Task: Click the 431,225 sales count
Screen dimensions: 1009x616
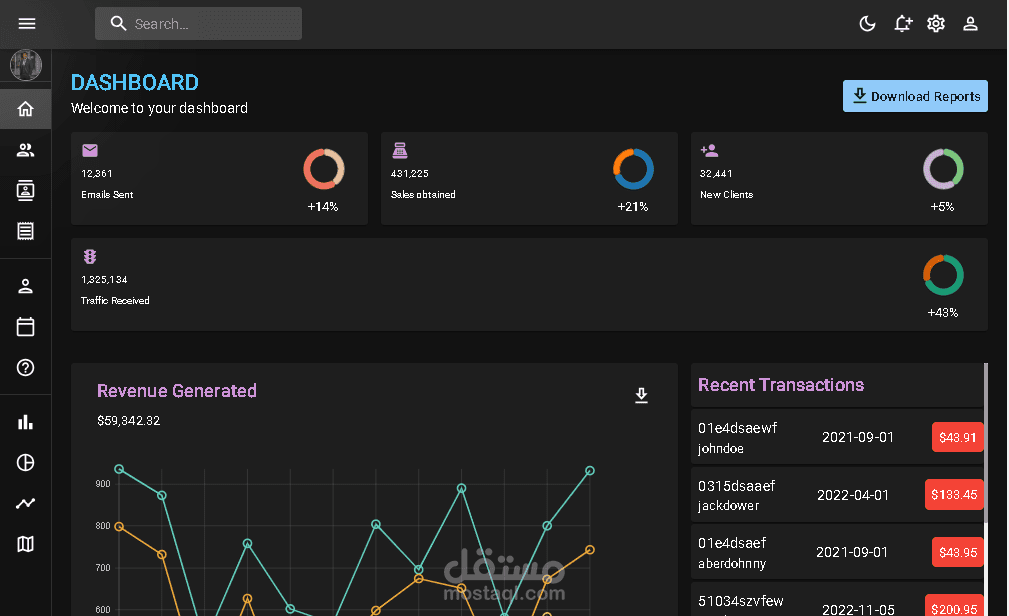Action: (409, 174)
